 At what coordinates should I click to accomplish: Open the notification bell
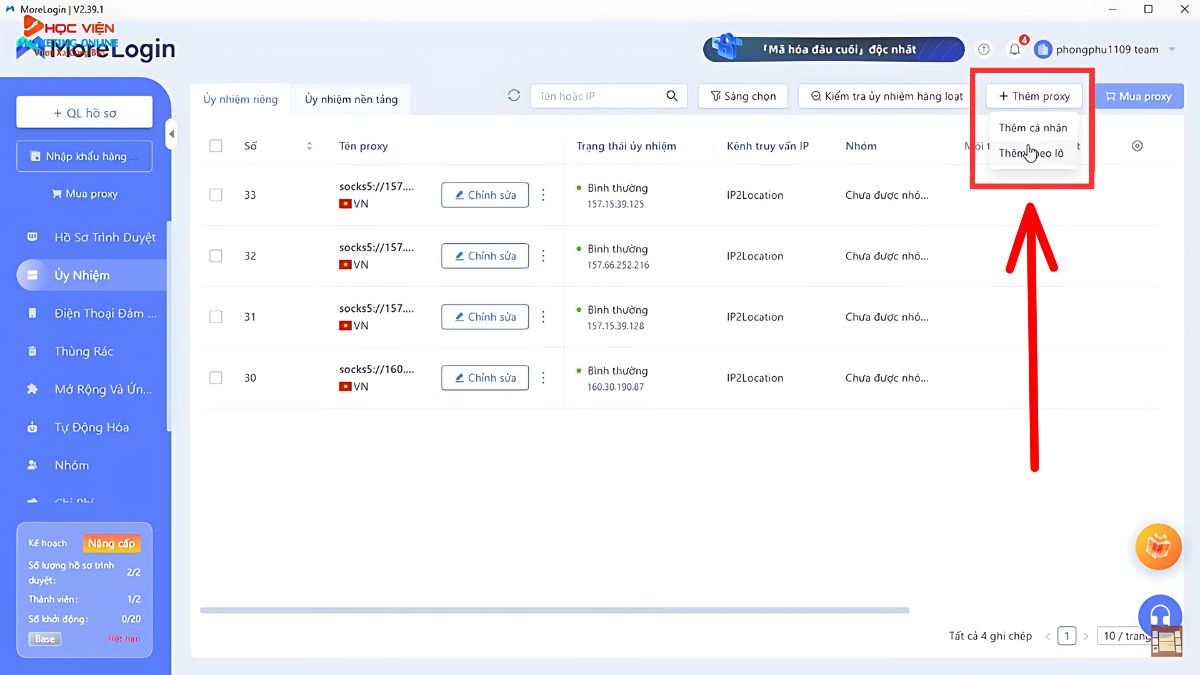point(1015,49)
